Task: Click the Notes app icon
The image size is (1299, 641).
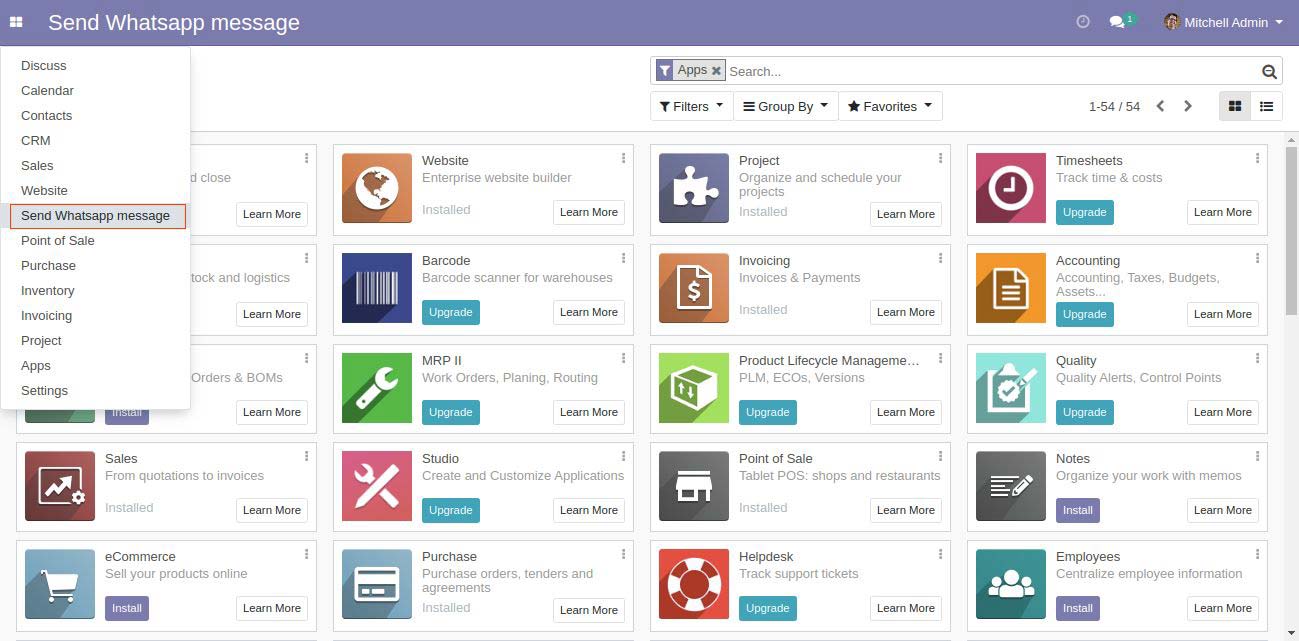Action: [x=1011, y=486]
